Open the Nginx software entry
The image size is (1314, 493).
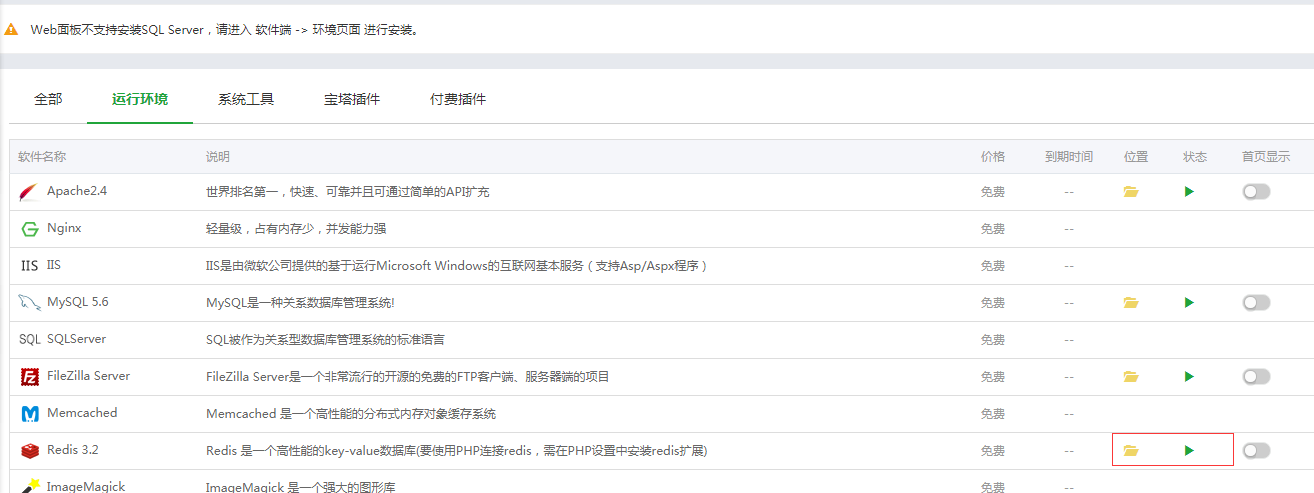pos(64,228)
